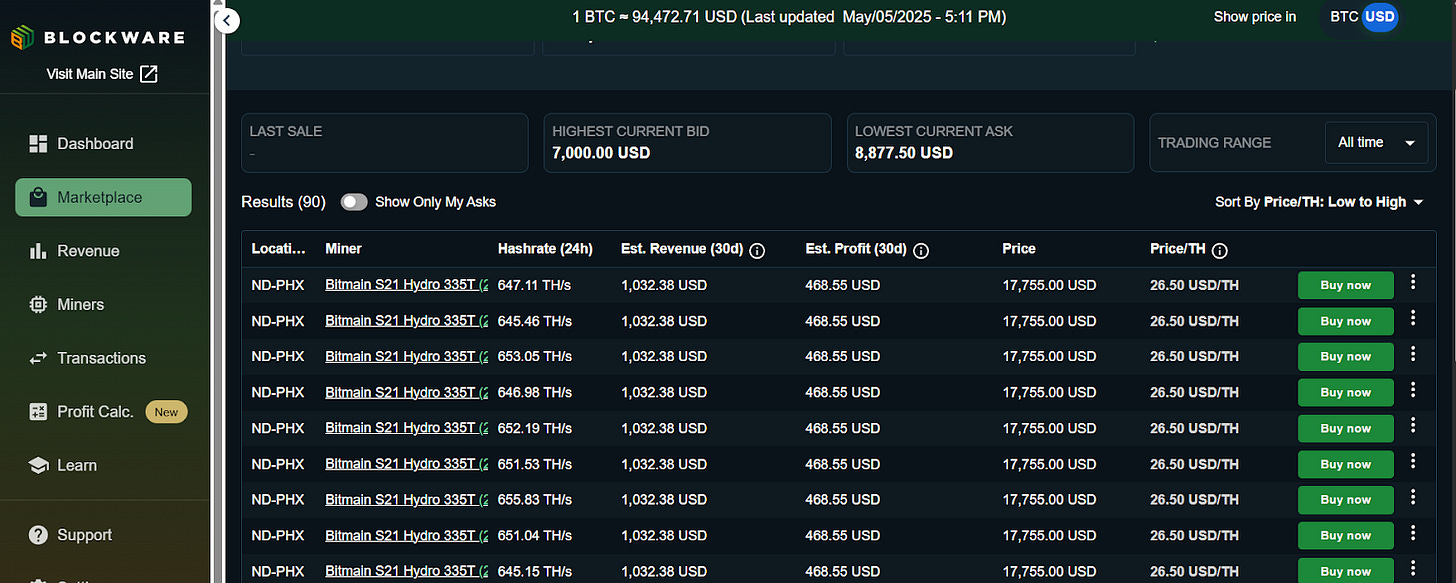Go to the Revenue section
The image size is (1456, 583).
tap(103, 251)
